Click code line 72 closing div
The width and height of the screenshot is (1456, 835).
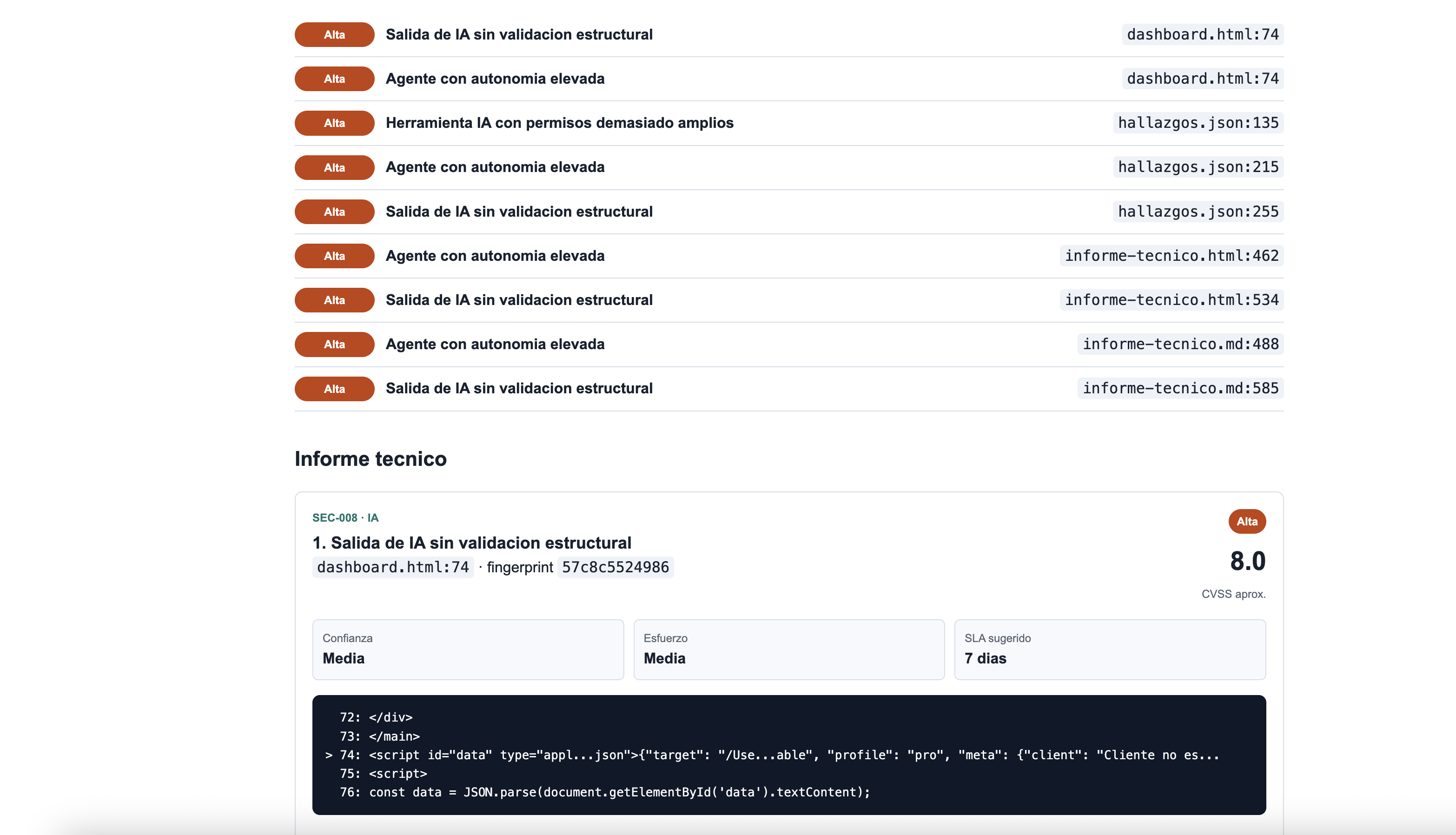tap(376, 717)
